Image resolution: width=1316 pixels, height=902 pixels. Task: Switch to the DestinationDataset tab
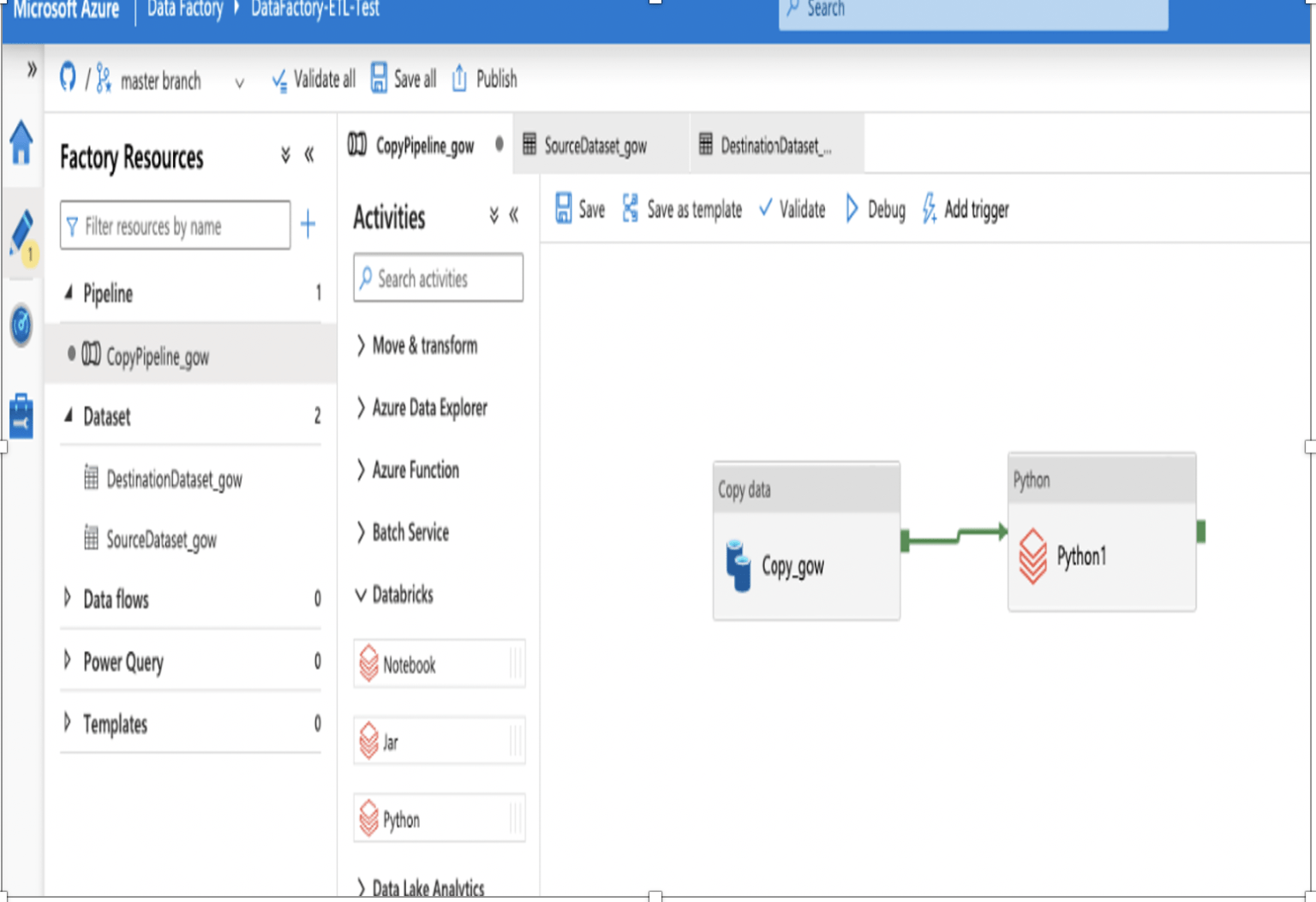coord(775,146)
